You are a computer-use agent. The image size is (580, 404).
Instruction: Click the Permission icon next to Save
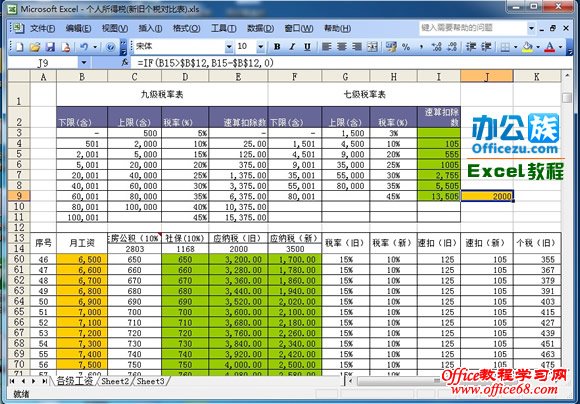[x=66, y=47]
